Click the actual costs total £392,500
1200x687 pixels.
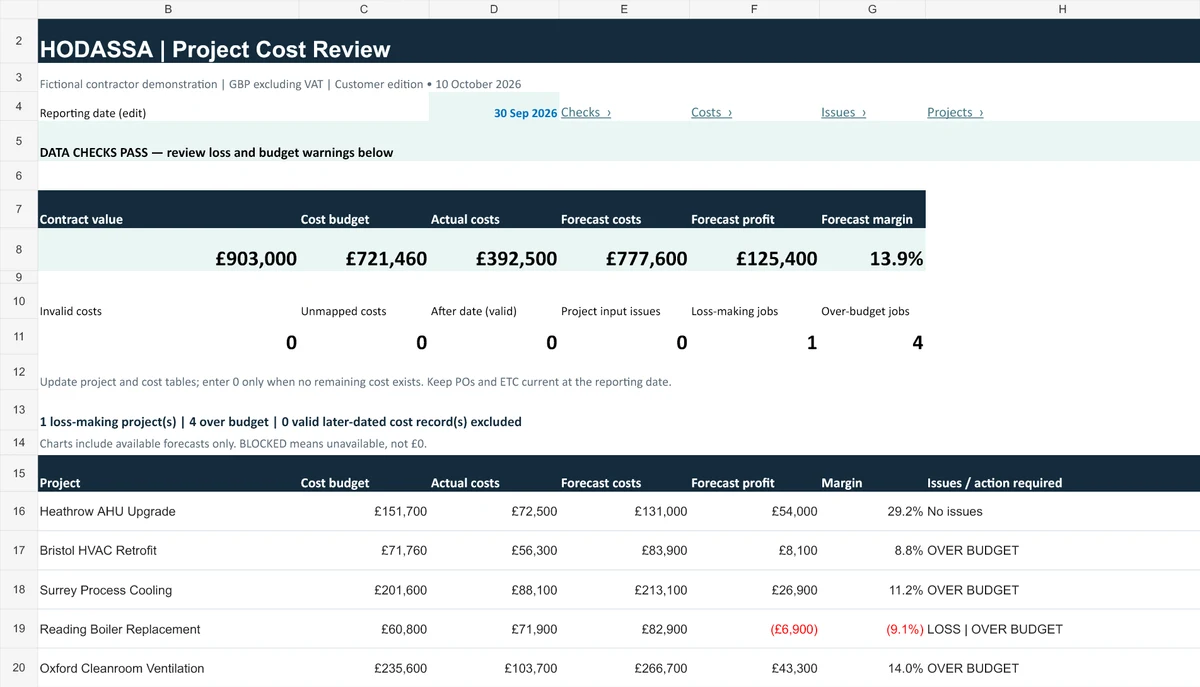[516, 258]
